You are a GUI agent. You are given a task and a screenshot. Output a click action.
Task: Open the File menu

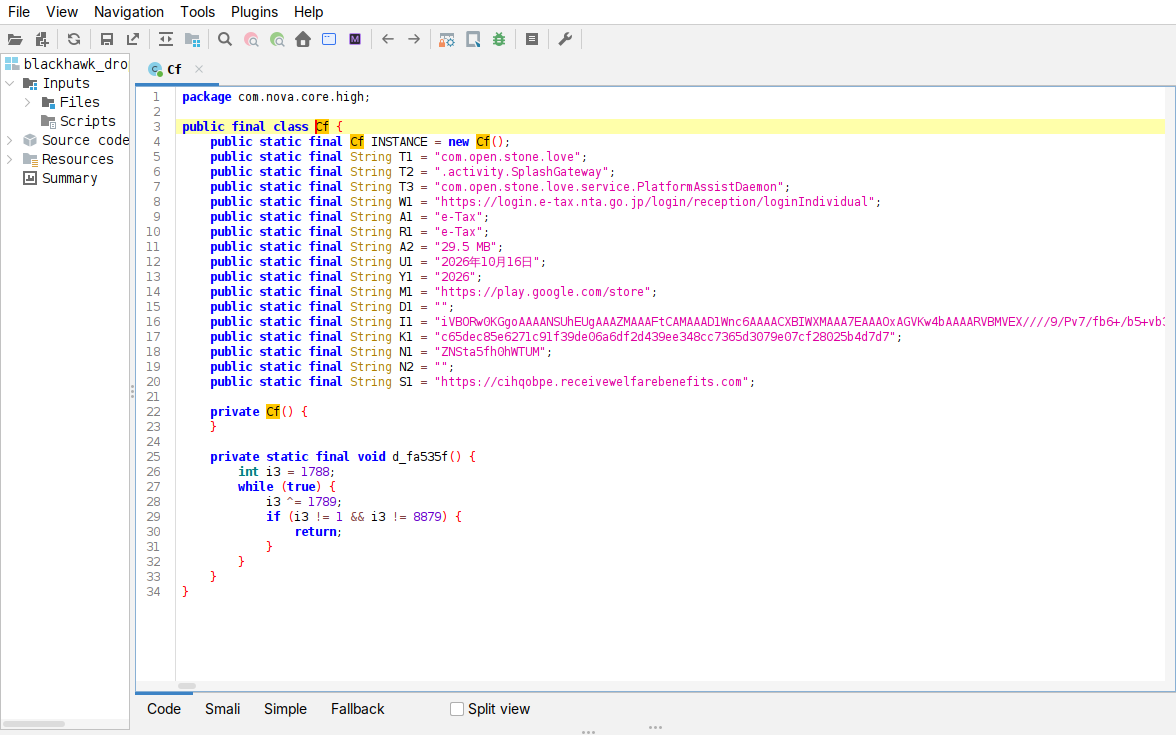coord(19,12)
